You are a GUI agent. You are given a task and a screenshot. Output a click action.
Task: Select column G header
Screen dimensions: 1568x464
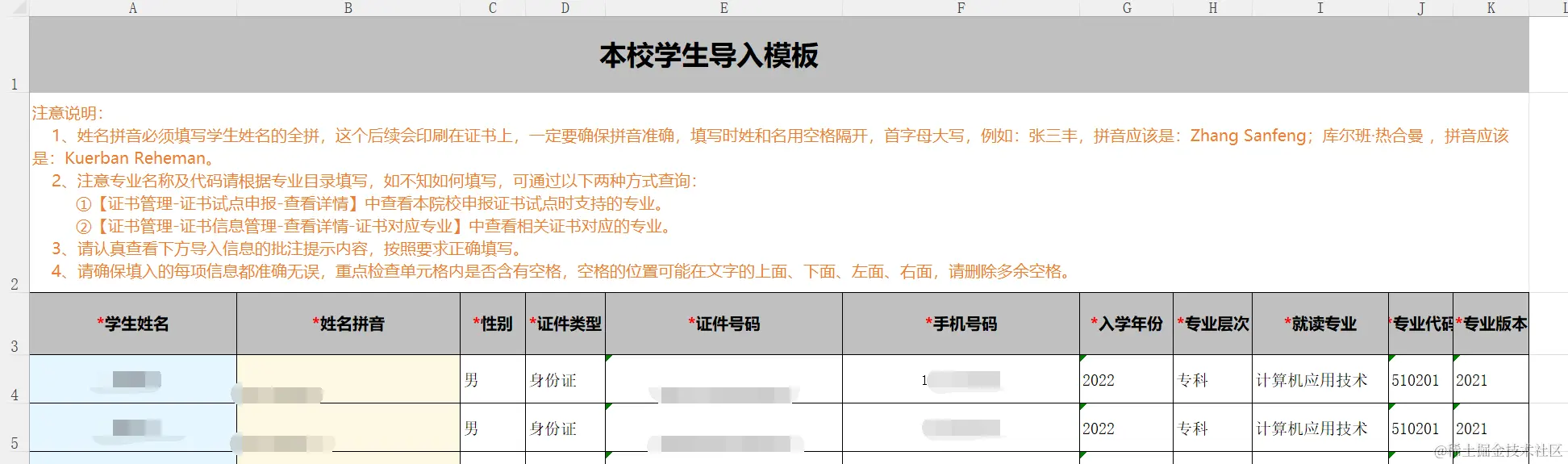[1127, 8]
